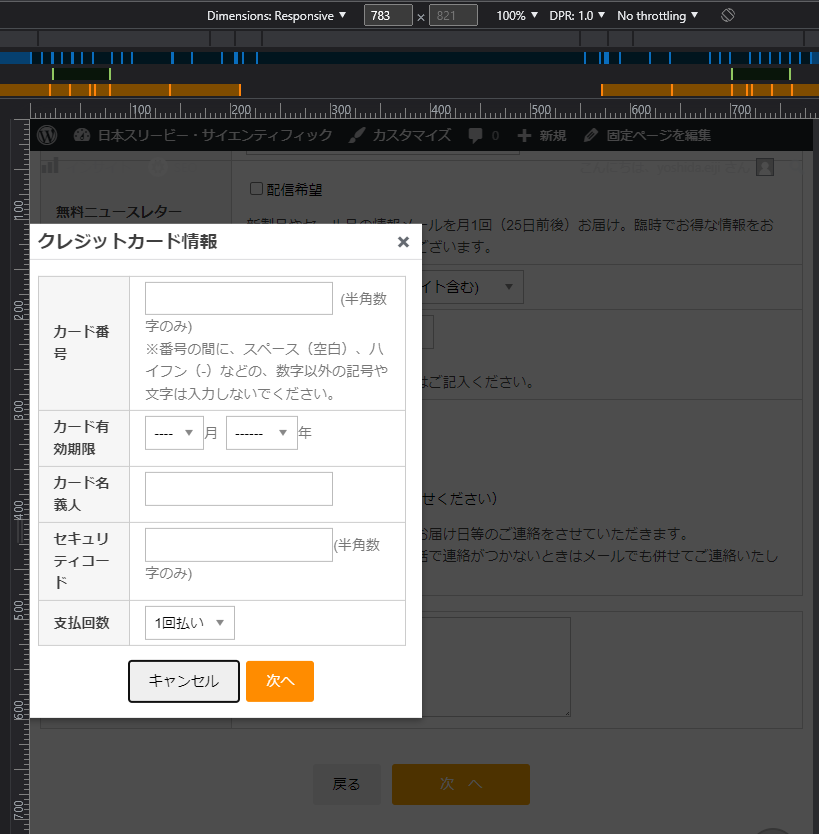Click the background textarea behind dialog
The height and width of the screenshot is (834, 819).
click(x=496, y=667)
